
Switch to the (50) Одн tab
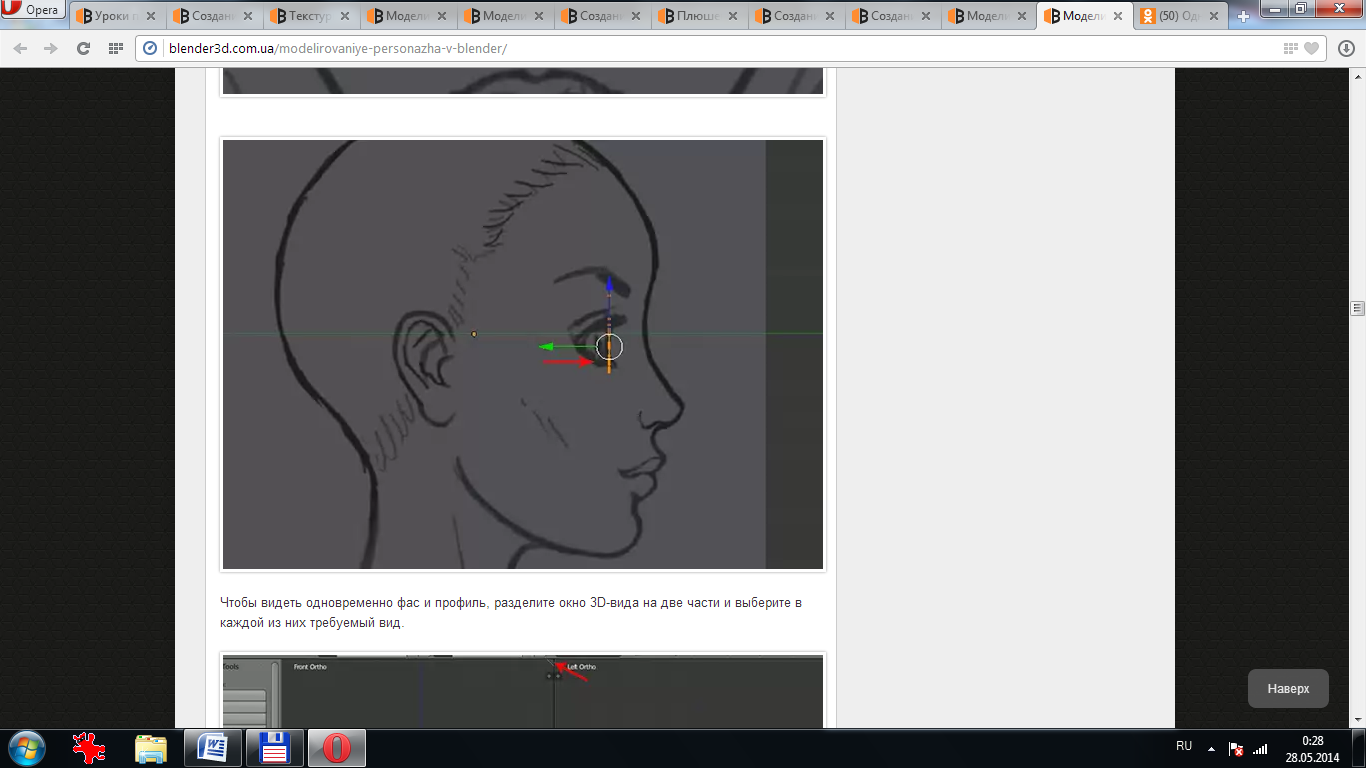1182,16
